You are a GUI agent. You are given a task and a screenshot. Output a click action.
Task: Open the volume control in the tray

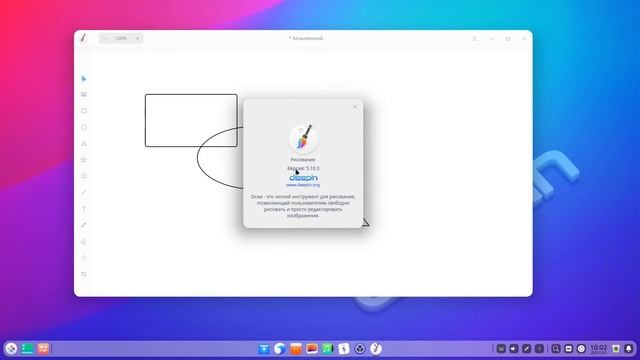pos(514,349)
